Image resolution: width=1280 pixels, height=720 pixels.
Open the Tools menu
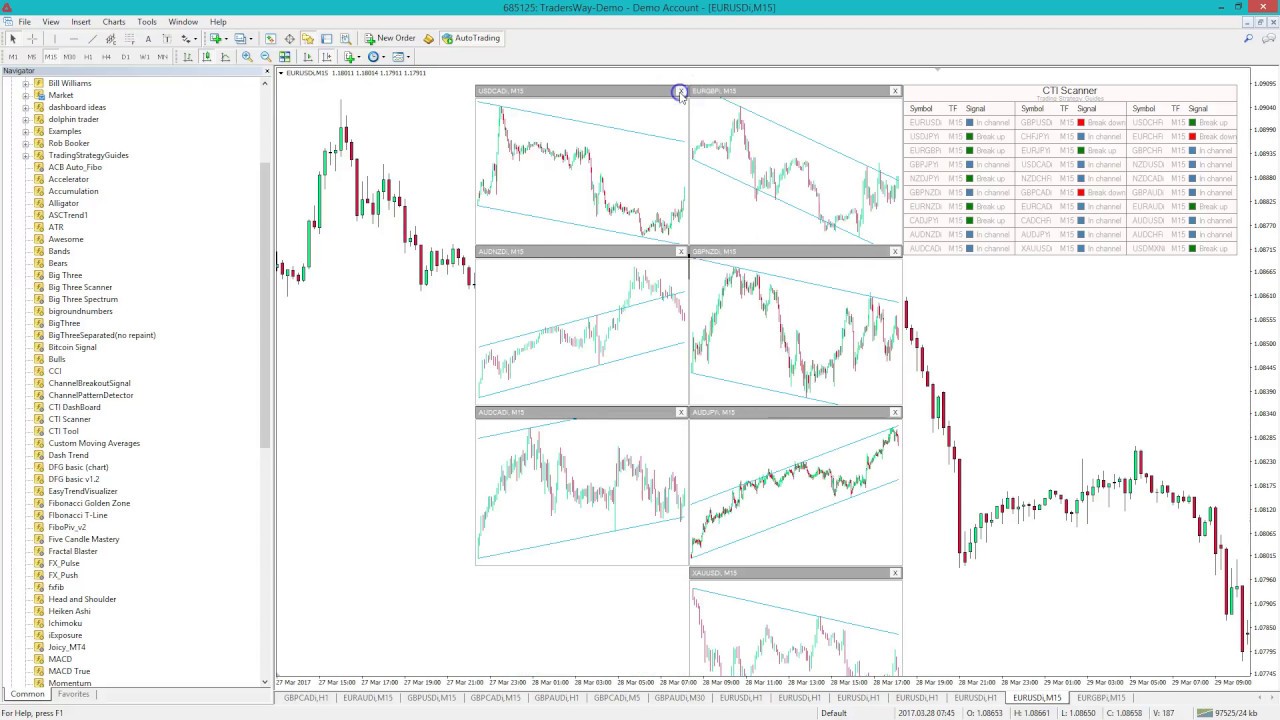[147, 21]
